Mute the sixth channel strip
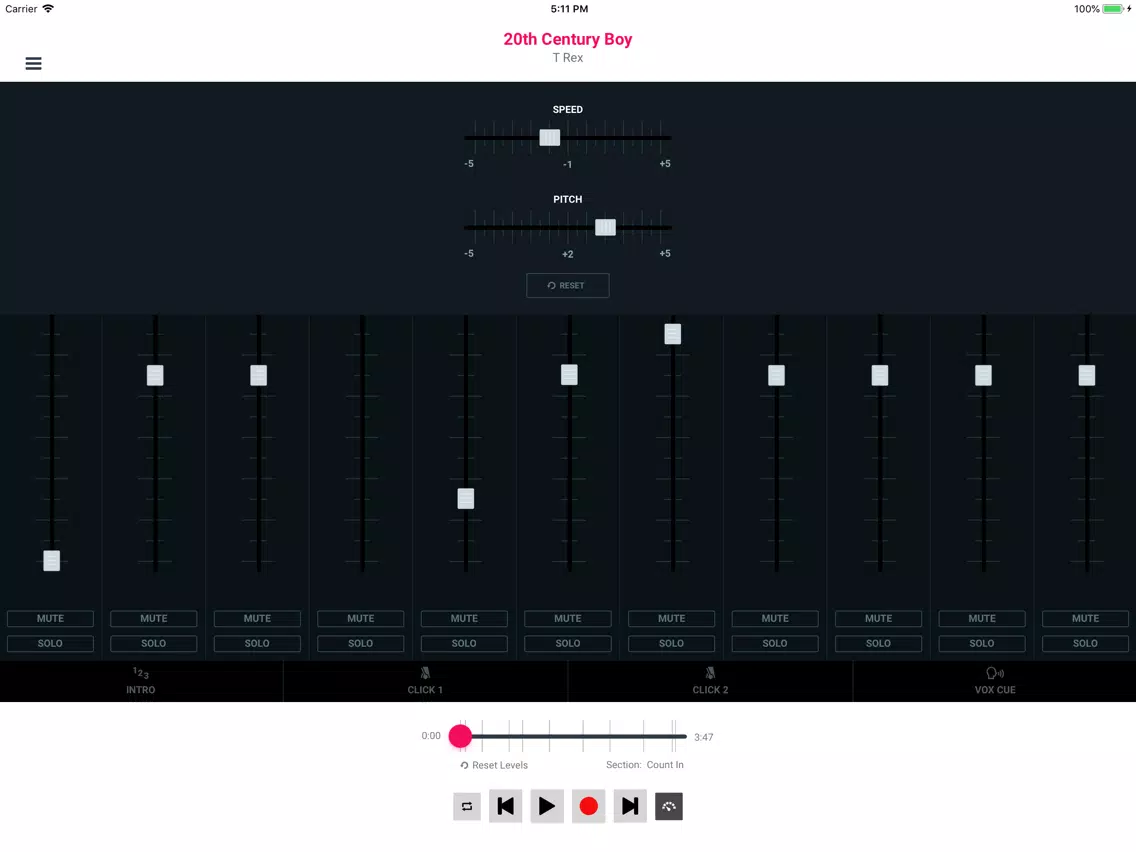This screenshot has width=1136, height=852. coord(568,619)
